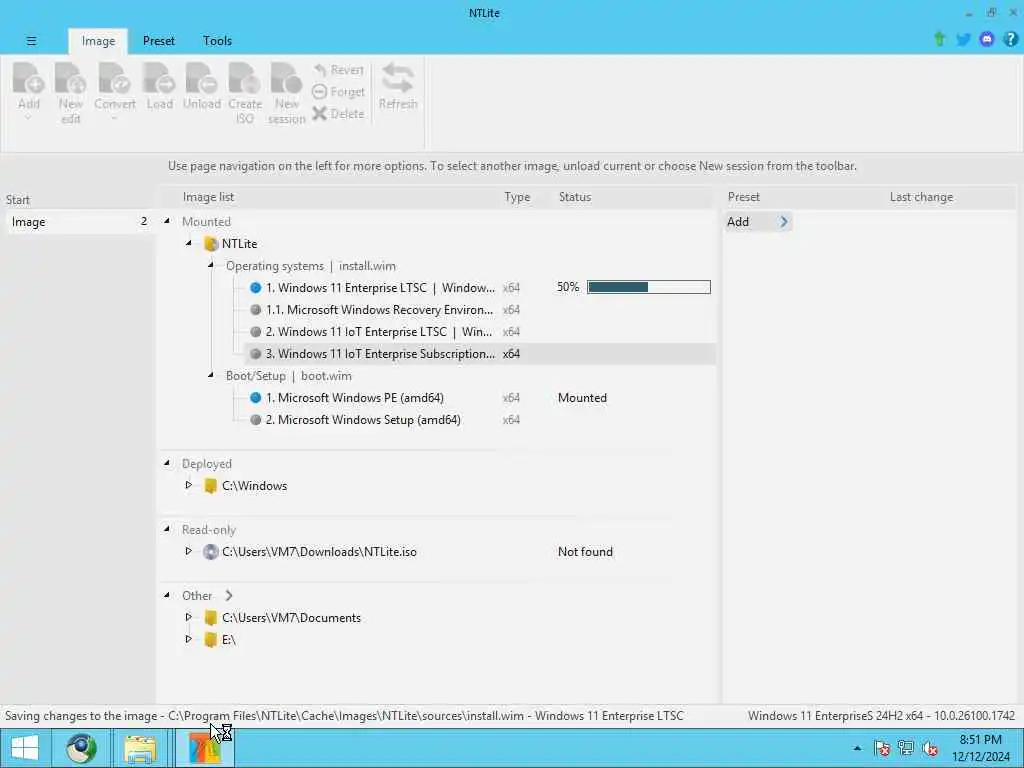Select blue dot of Microsoft Windows PE (amd64)

click(255, 398)
